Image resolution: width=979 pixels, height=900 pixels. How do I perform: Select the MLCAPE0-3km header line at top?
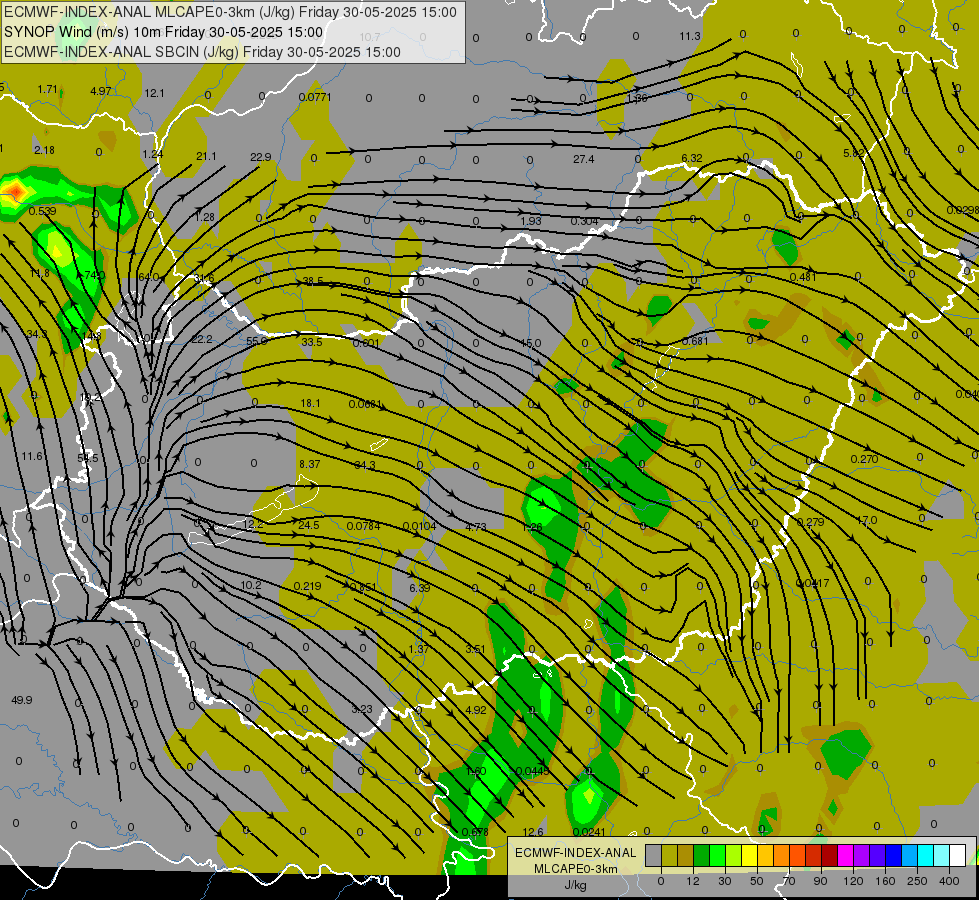coord(230,12)
